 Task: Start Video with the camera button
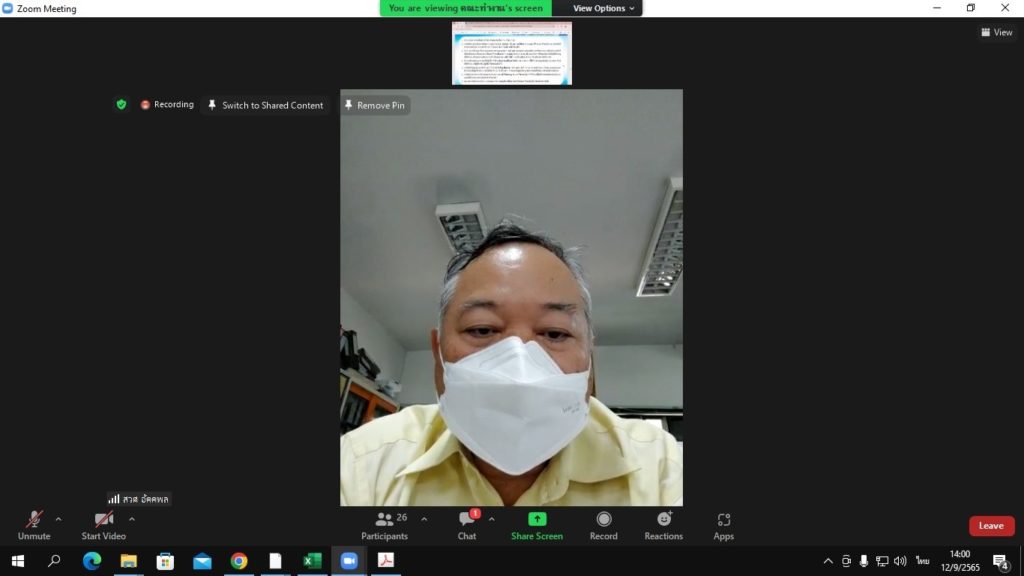pos(103,526)
